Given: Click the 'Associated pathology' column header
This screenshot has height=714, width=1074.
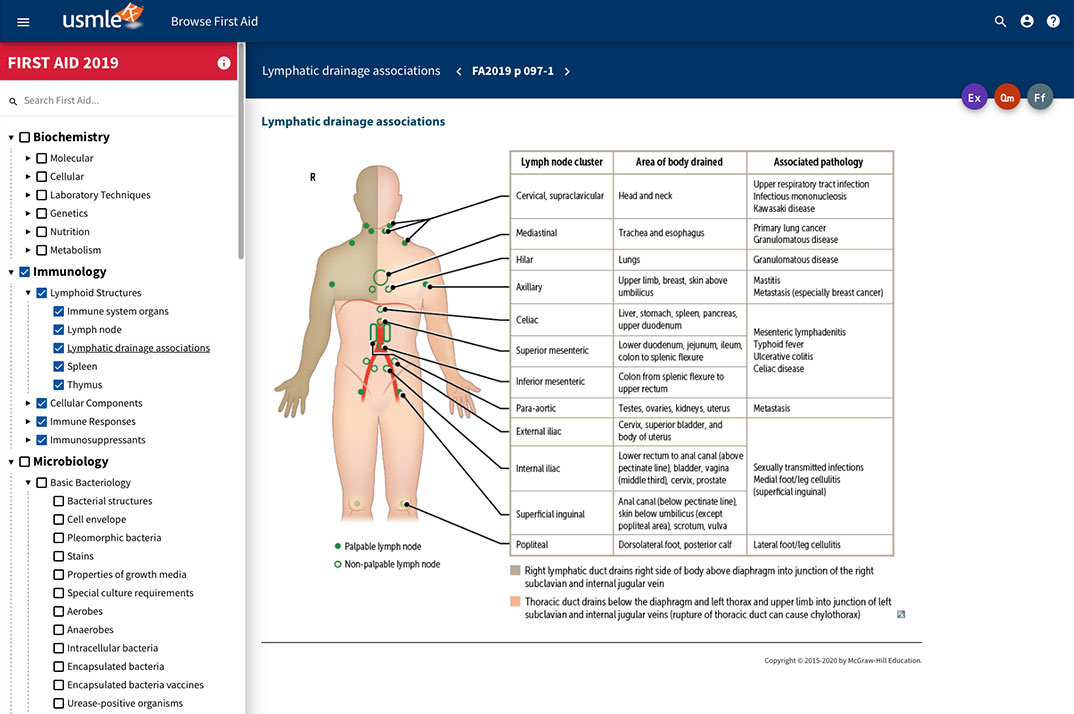Looking at the screenshot, I should [x=819, y=162].
